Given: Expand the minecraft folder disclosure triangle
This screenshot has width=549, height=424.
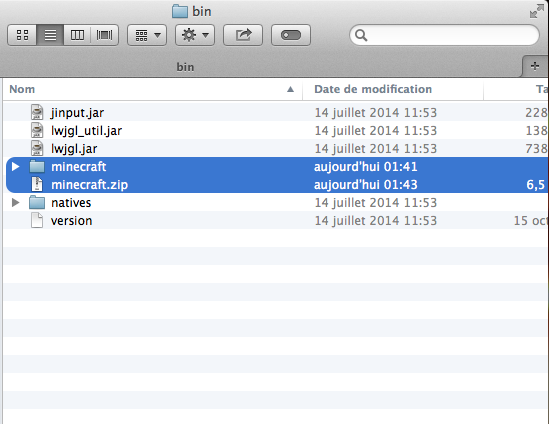Looking at the screenshot, I should (x=15, y=167).
